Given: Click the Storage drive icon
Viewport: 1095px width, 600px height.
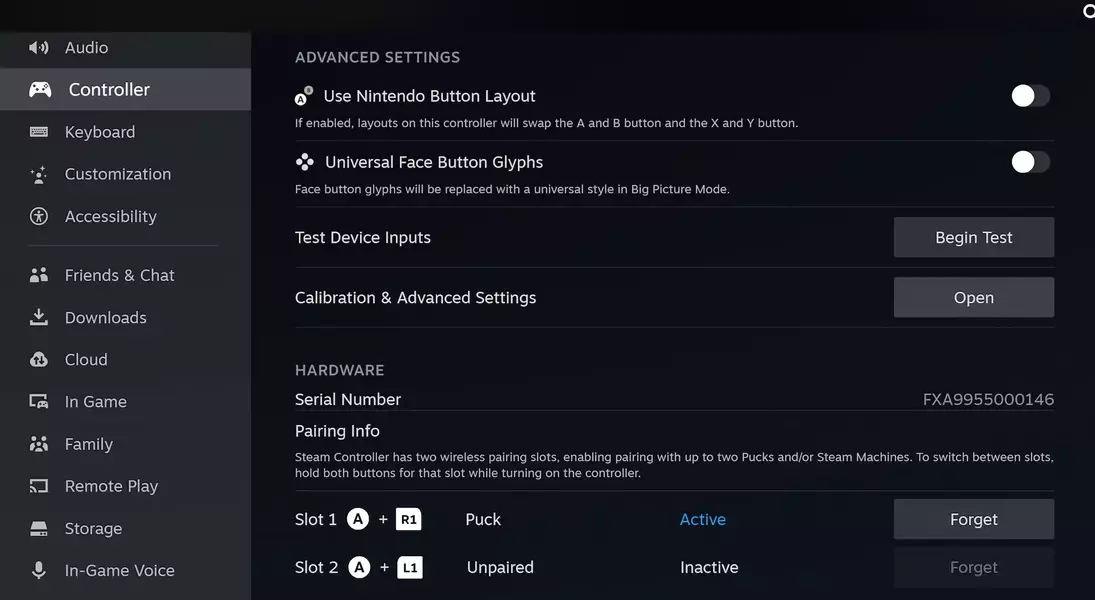Looking at the screenshot, I should click(39, 529).
